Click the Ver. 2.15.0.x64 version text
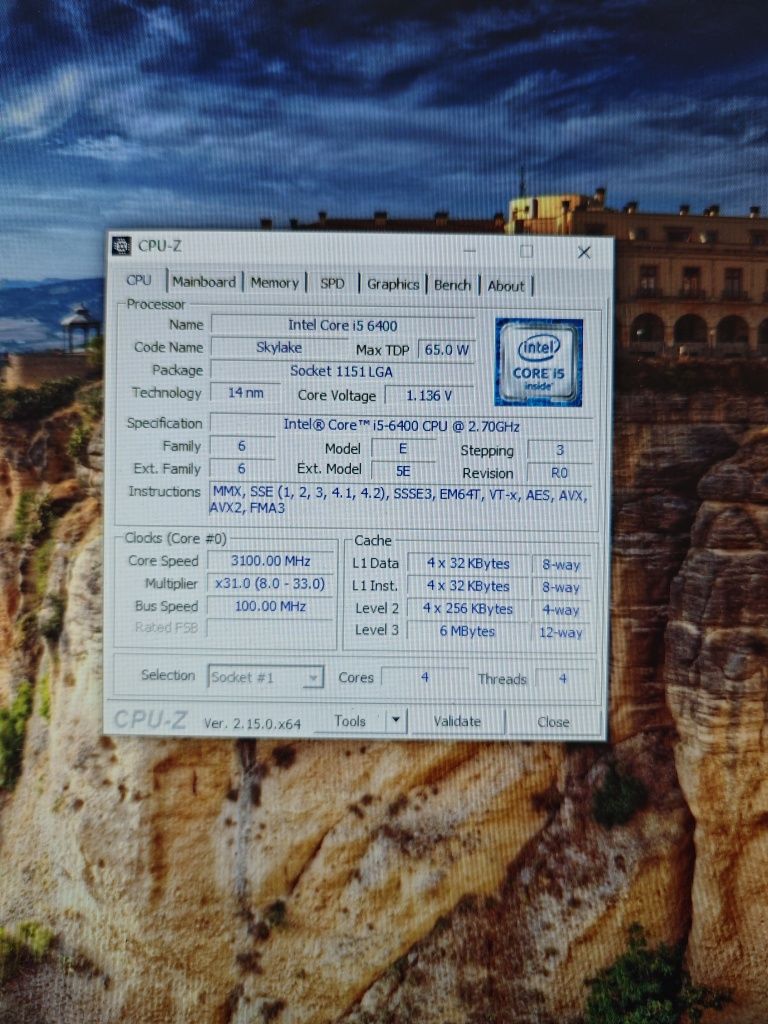The width and height of the screenshot is (768, 1024). (252, 724)
